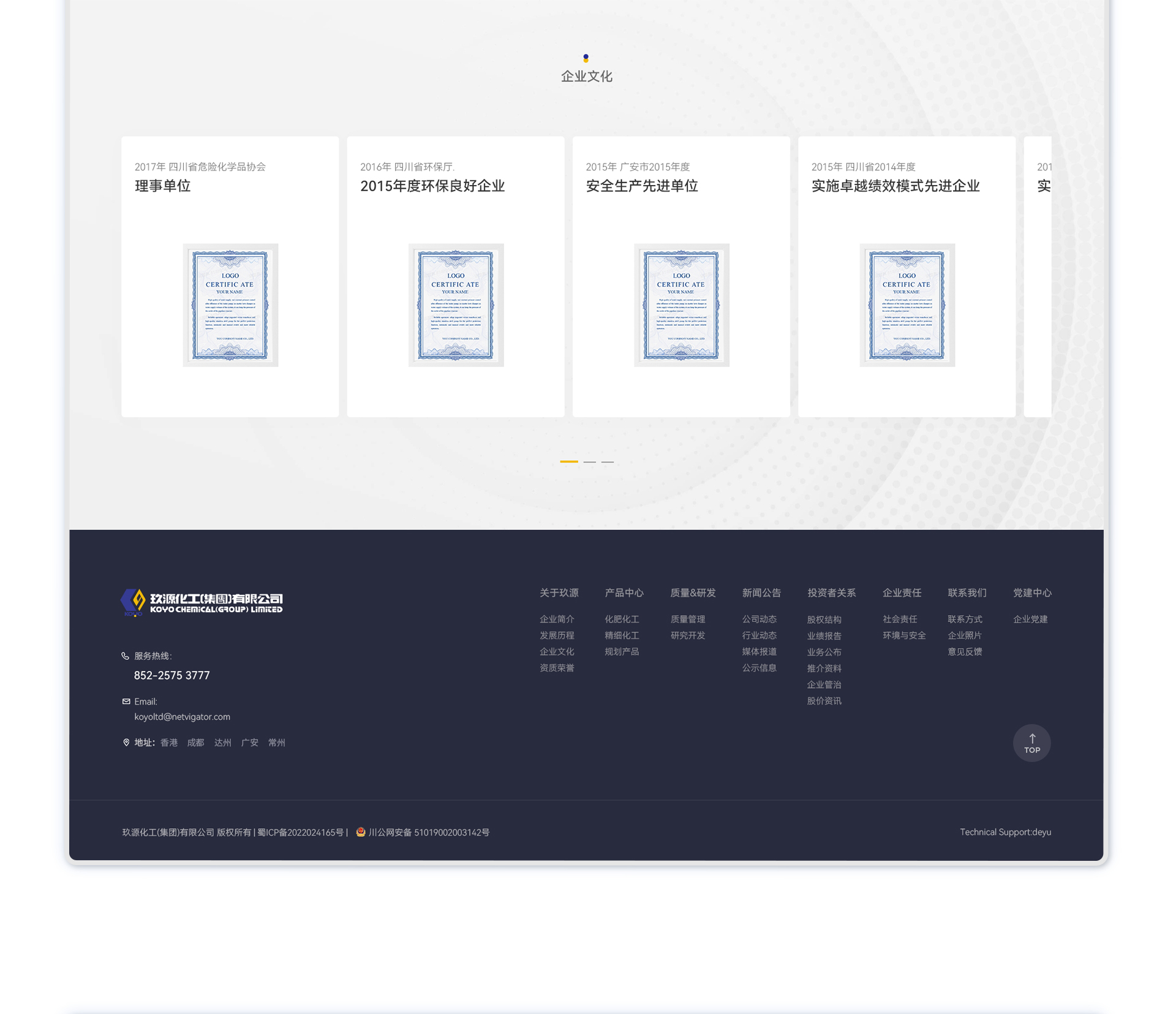
Task: Select the third carousel pagination dash
Action: 607,461
